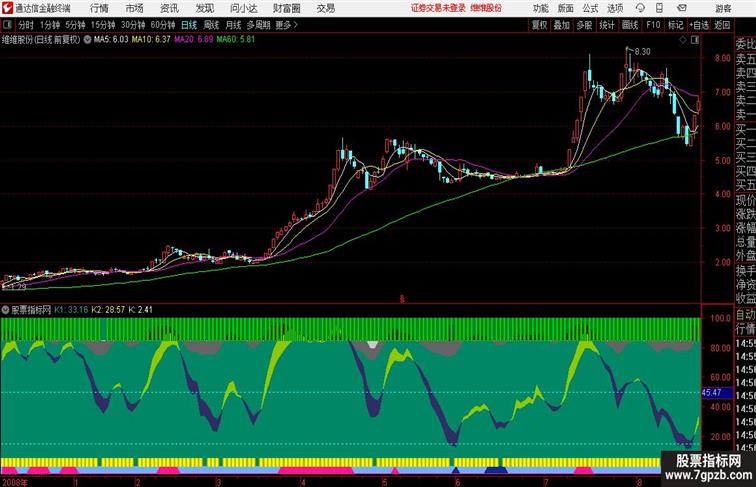Image resolution: width=756 pixels, height=487 pixels.
Task: Select the 日线 daily period tab
Action: coord(189,25)
